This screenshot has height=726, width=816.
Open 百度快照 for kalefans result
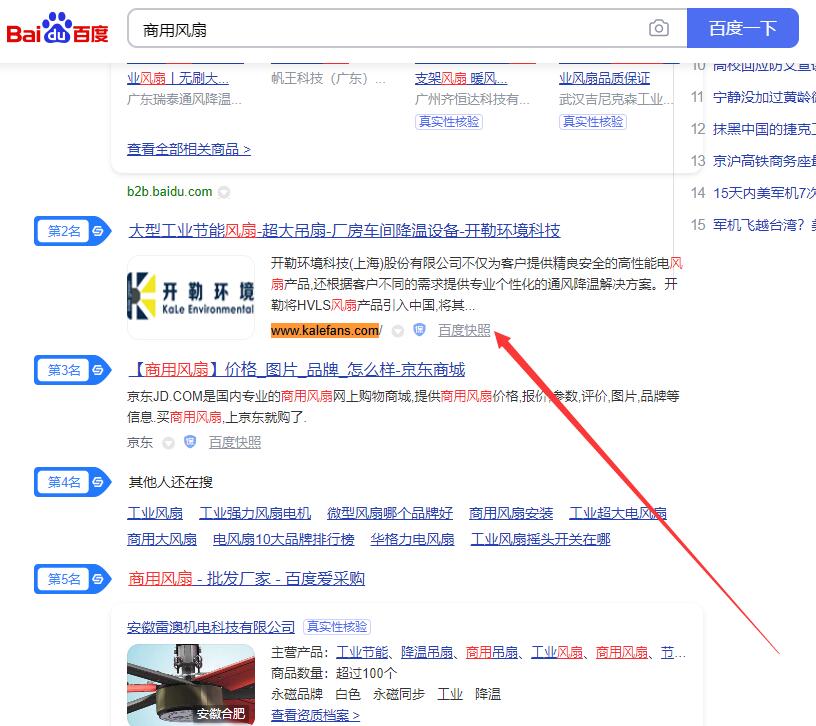(464, 330)
